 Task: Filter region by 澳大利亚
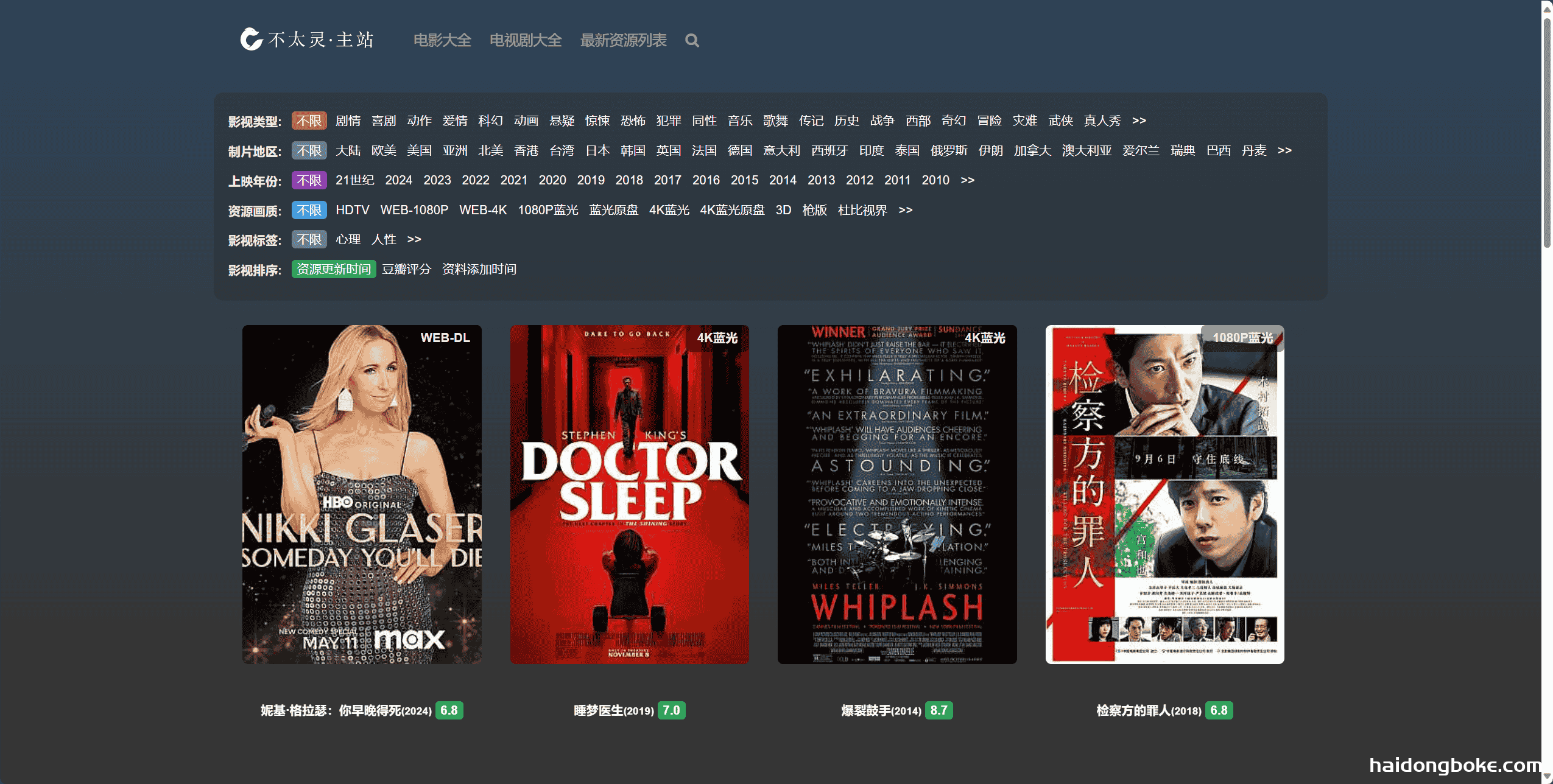point(1087,150)
